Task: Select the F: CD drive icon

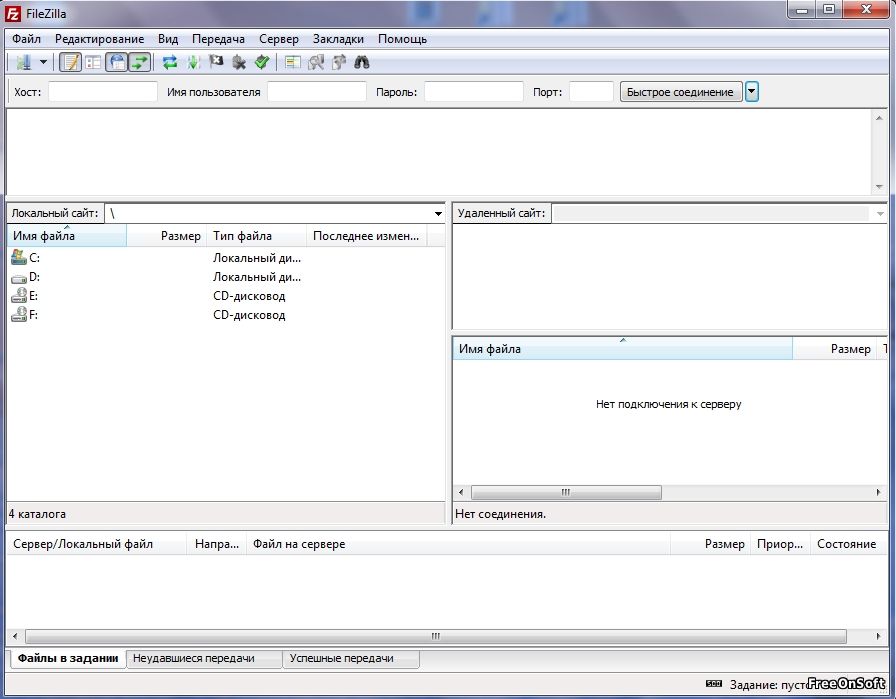Action: [19, 315]
